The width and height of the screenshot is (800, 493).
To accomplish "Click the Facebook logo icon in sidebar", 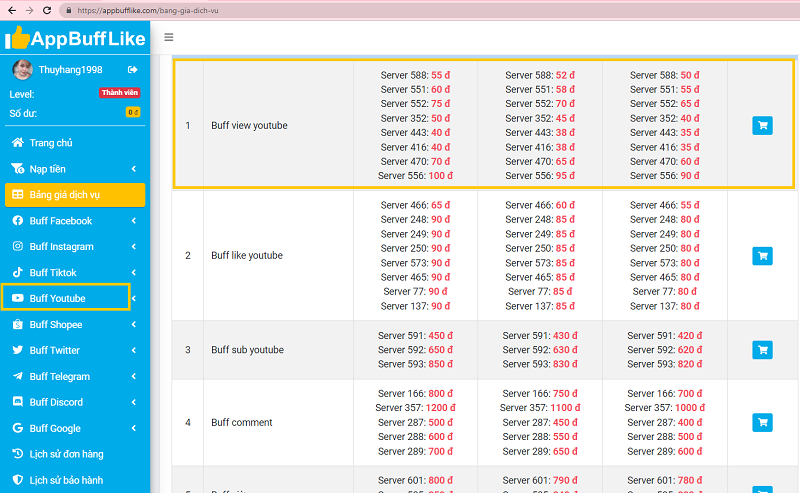I will [x=18, y=220].
